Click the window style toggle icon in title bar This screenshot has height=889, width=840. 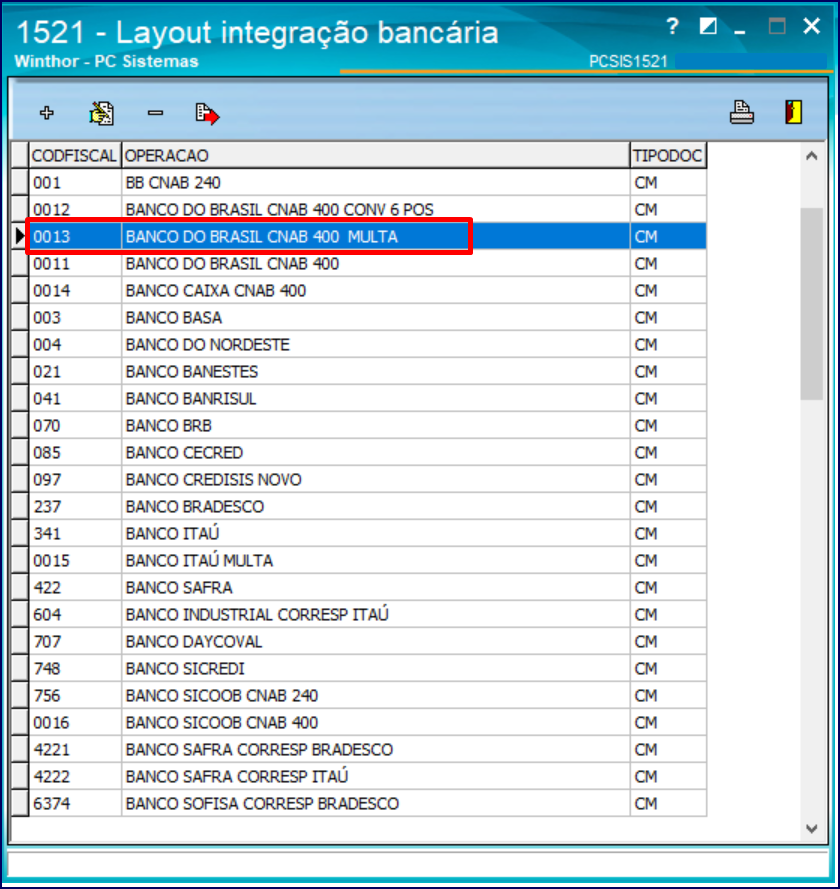tap(708, 26)
